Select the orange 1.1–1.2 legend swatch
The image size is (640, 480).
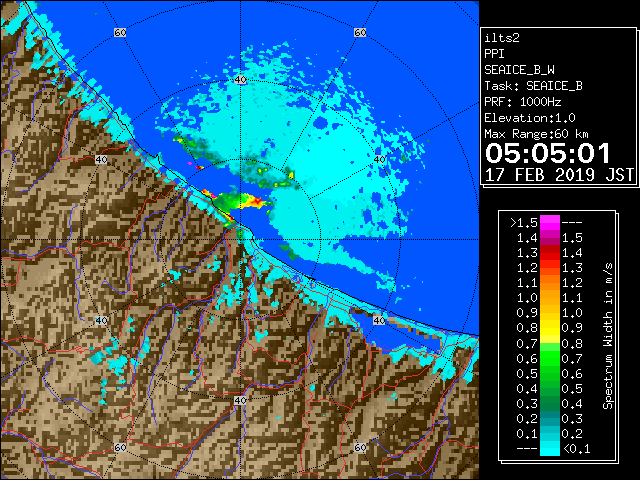tap(549, 283)
